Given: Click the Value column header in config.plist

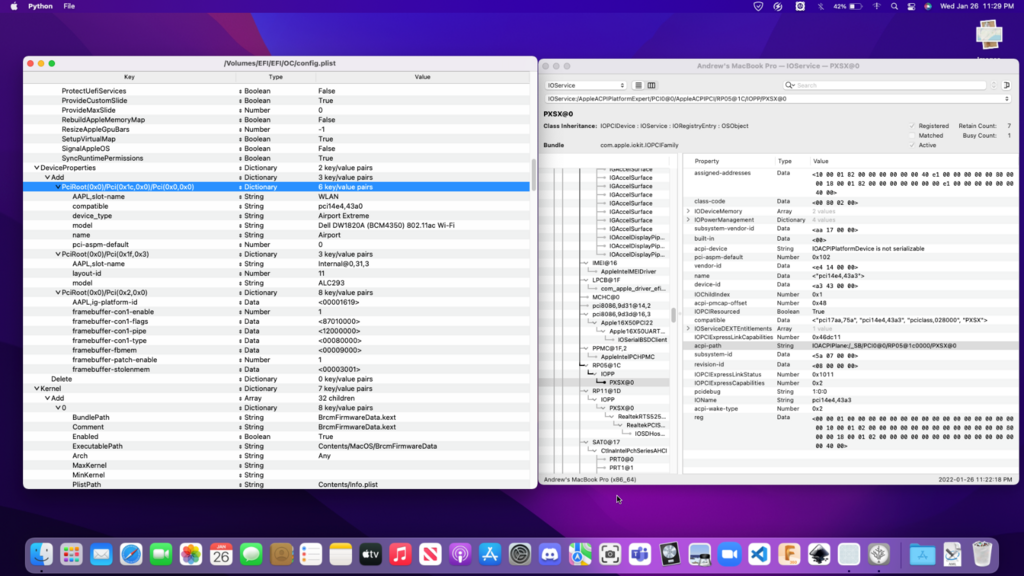Looking at the screenshot, I should click(x=422, y=77).
